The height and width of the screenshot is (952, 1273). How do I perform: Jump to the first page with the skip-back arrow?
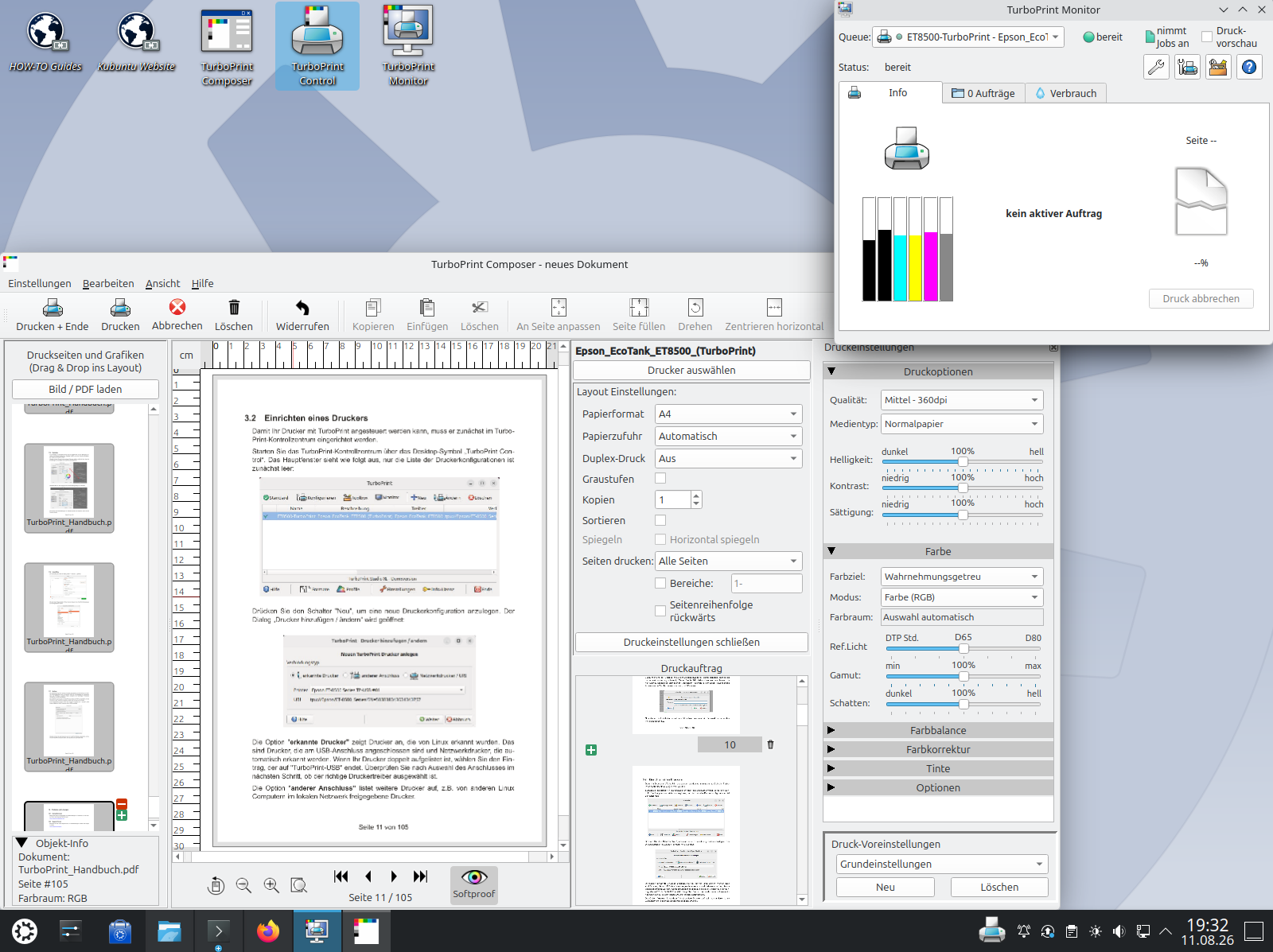[x=341, y=876]
